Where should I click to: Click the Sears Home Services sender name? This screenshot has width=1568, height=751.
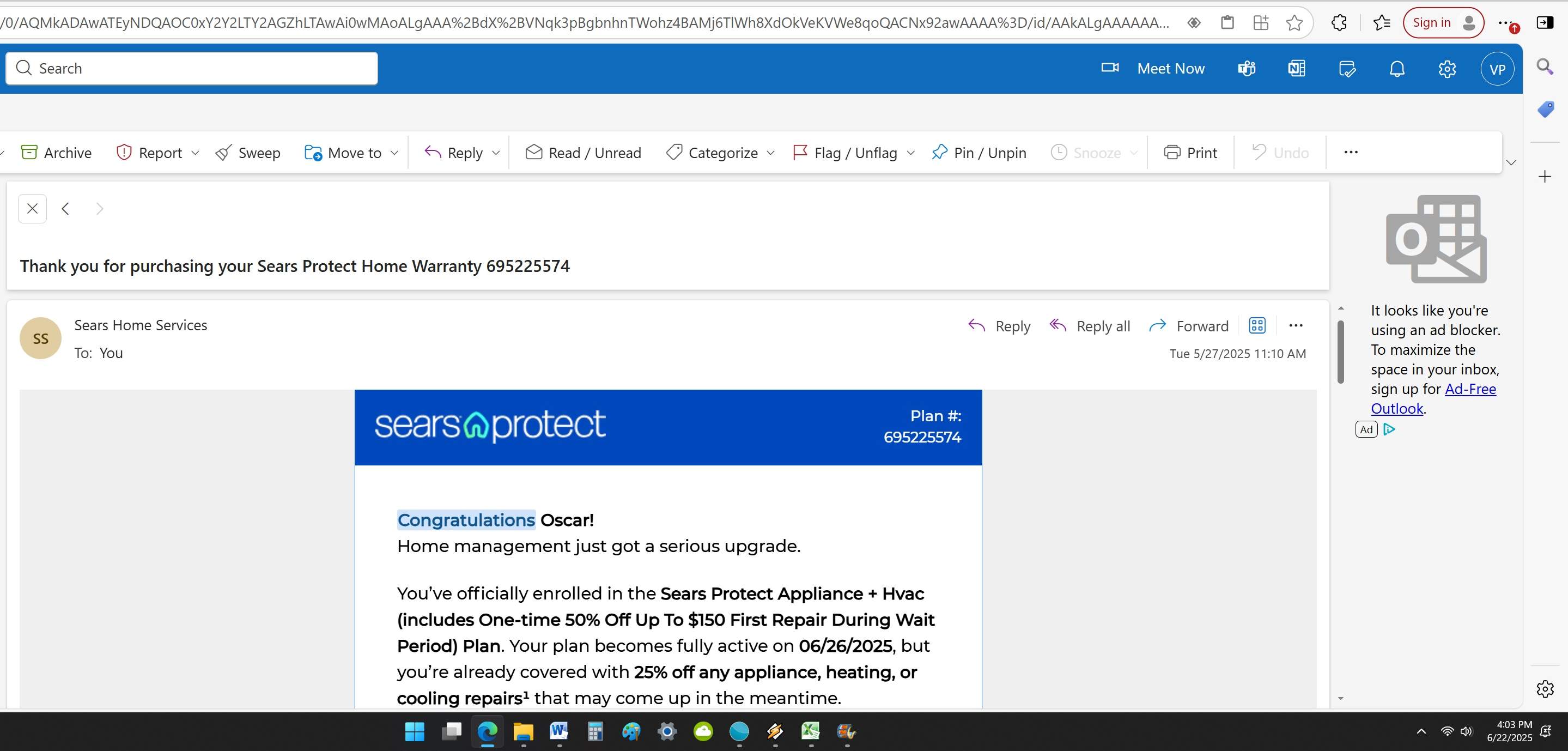(x=141, y=325)
